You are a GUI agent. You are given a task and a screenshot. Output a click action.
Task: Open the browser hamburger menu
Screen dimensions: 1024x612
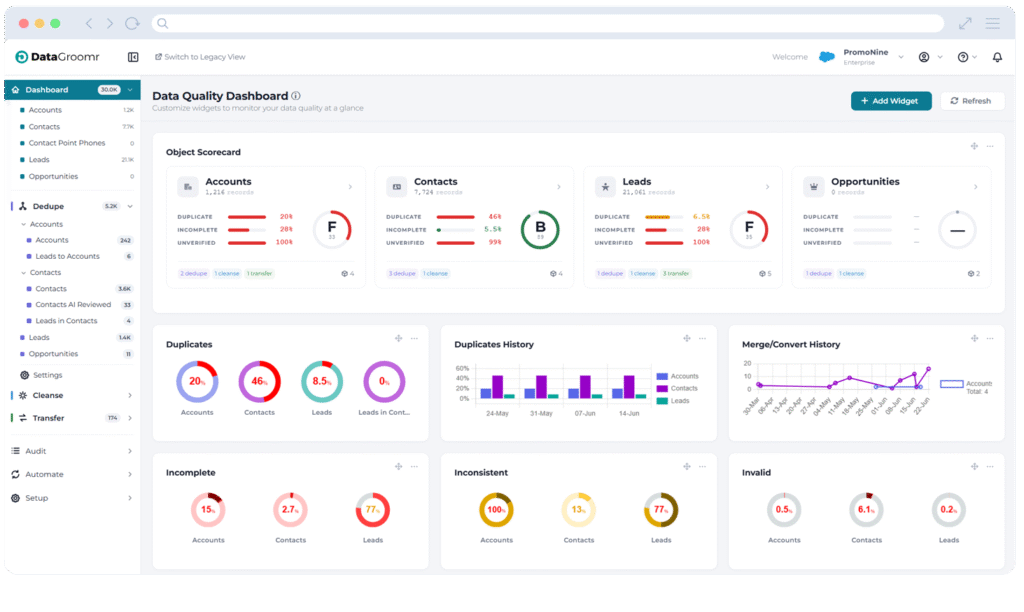[993, 24]
